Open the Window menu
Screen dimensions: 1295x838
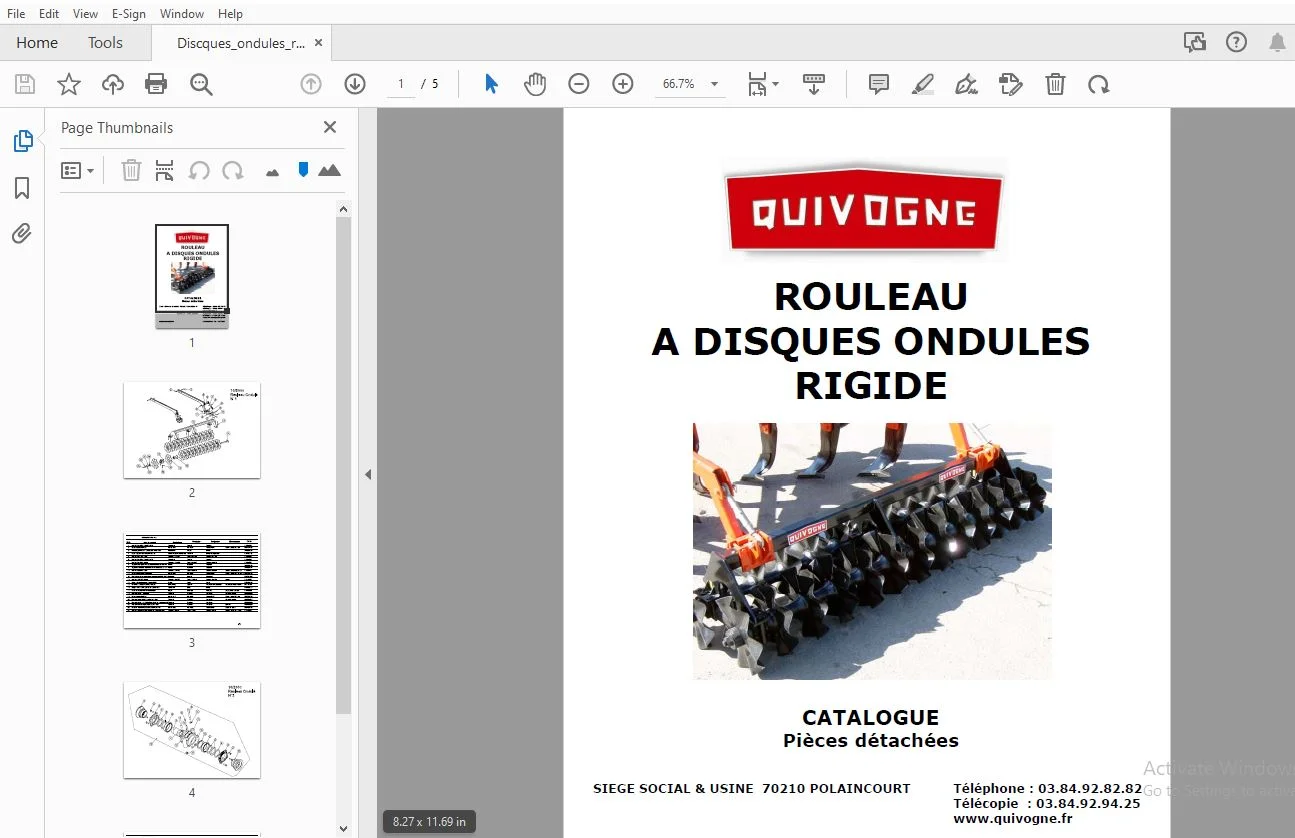pyautogui.click(x=182, y=14)
